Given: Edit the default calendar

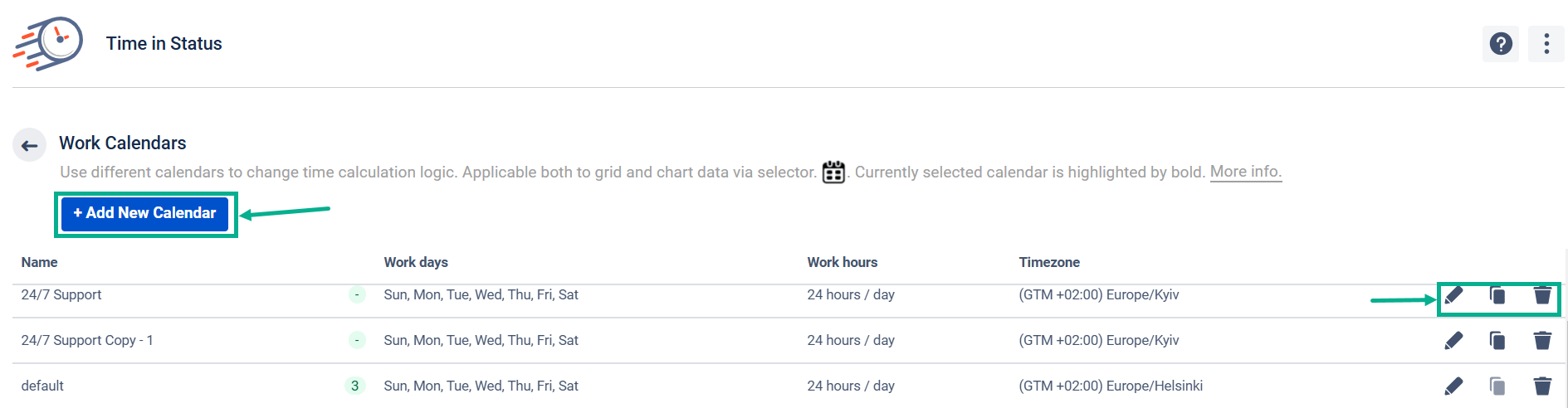Looking at the screenshot, I should (1453, 386).
